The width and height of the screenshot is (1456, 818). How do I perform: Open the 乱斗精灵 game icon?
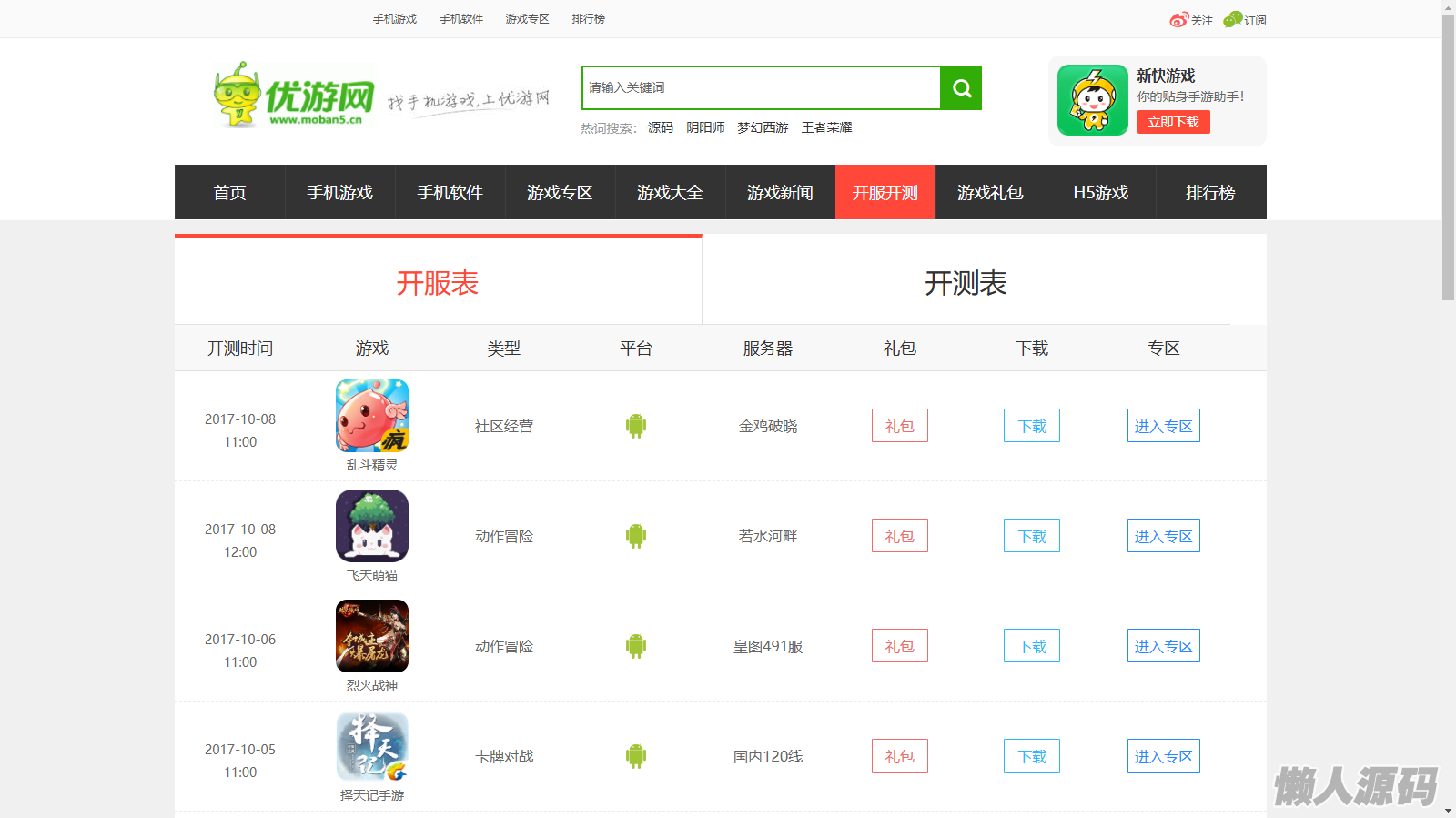point(372,416)
